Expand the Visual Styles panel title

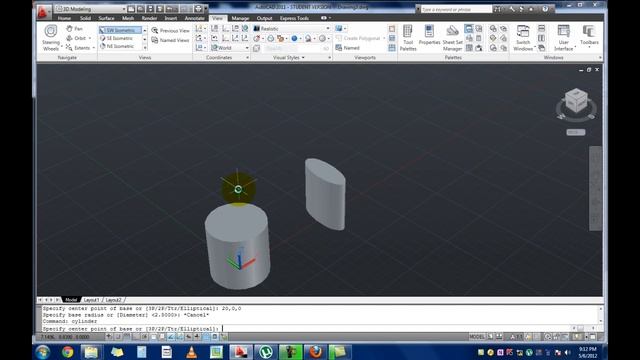289,58
